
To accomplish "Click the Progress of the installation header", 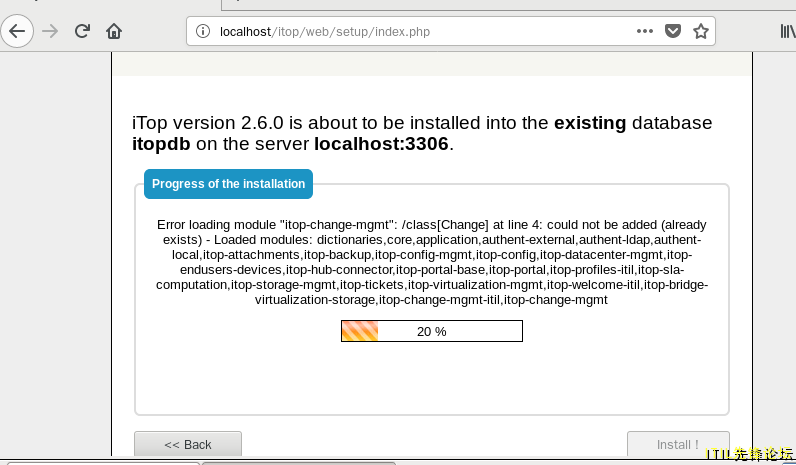I will pyautogui.click(x=228, y=184).
